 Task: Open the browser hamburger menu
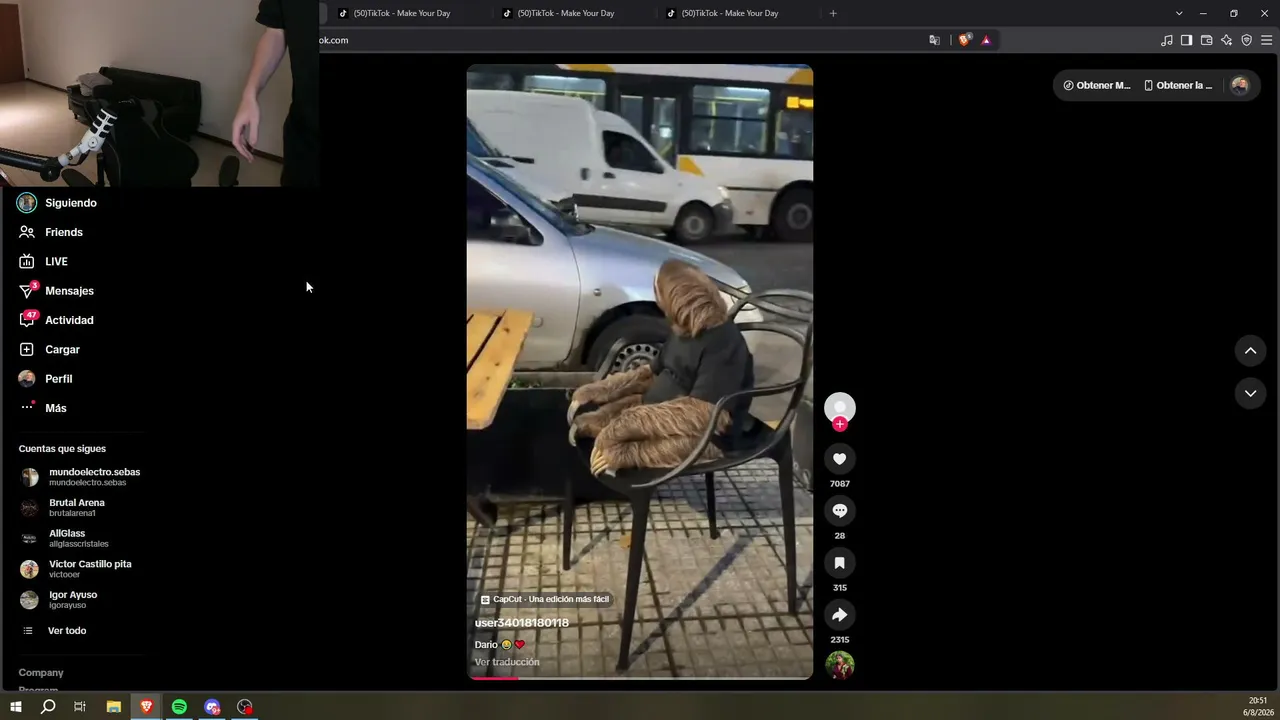tap(1267, 40)
